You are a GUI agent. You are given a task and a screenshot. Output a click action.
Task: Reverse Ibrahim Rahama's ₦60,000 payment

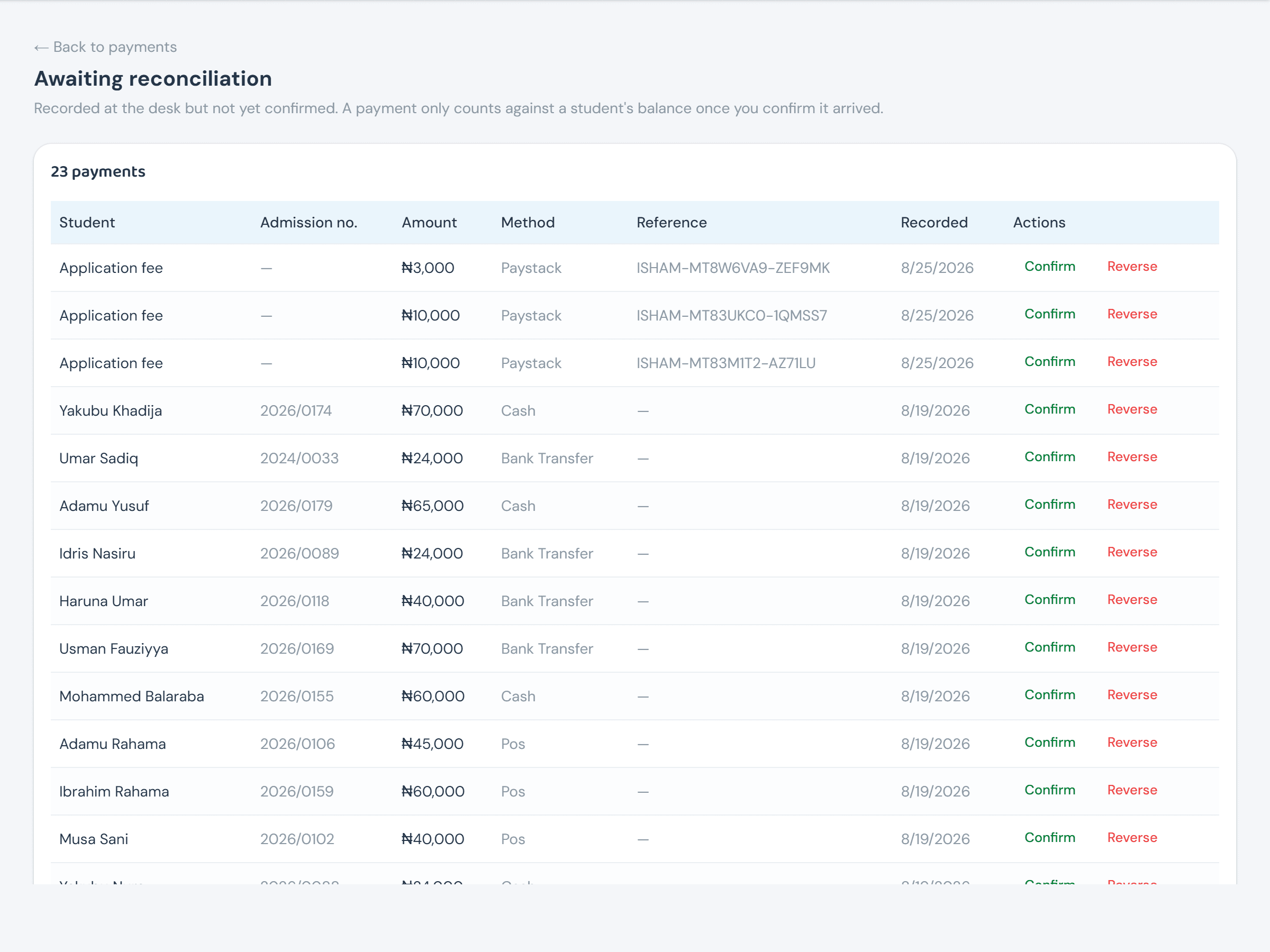pos(1132,790)
